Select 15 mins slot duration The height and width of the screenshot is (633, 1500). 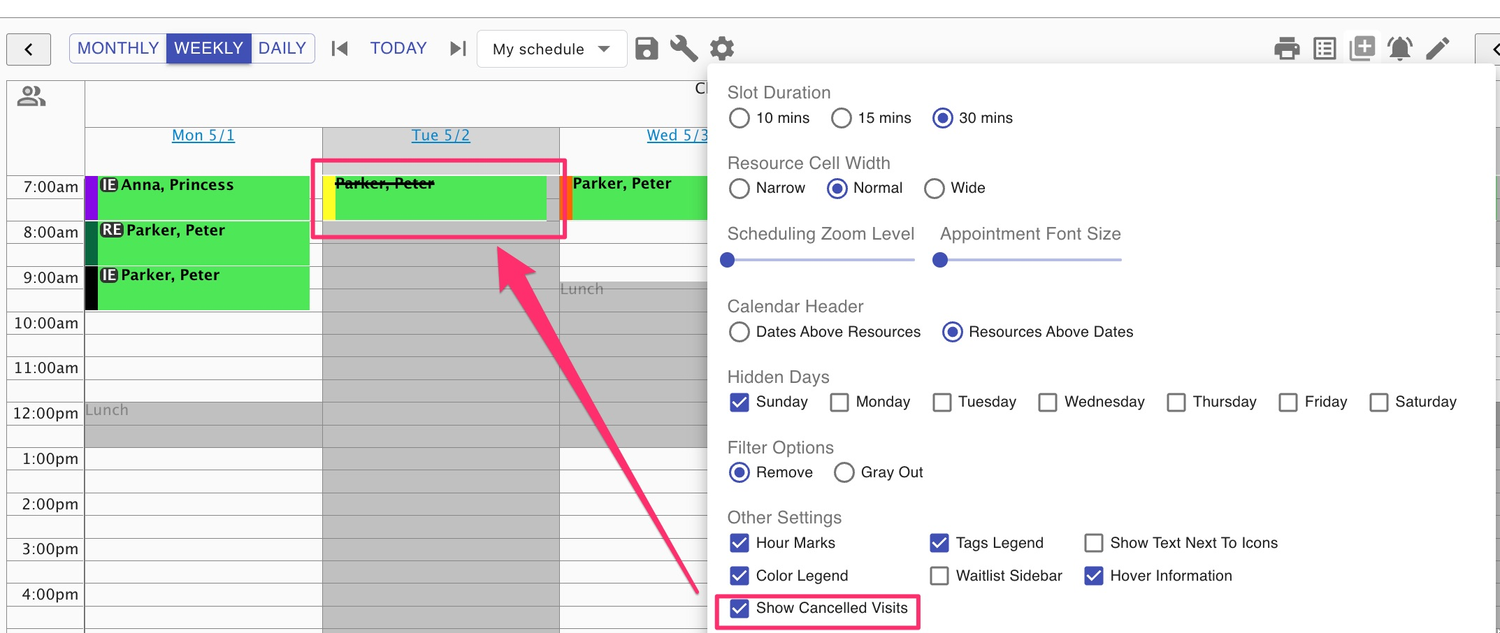pos(842,118)
